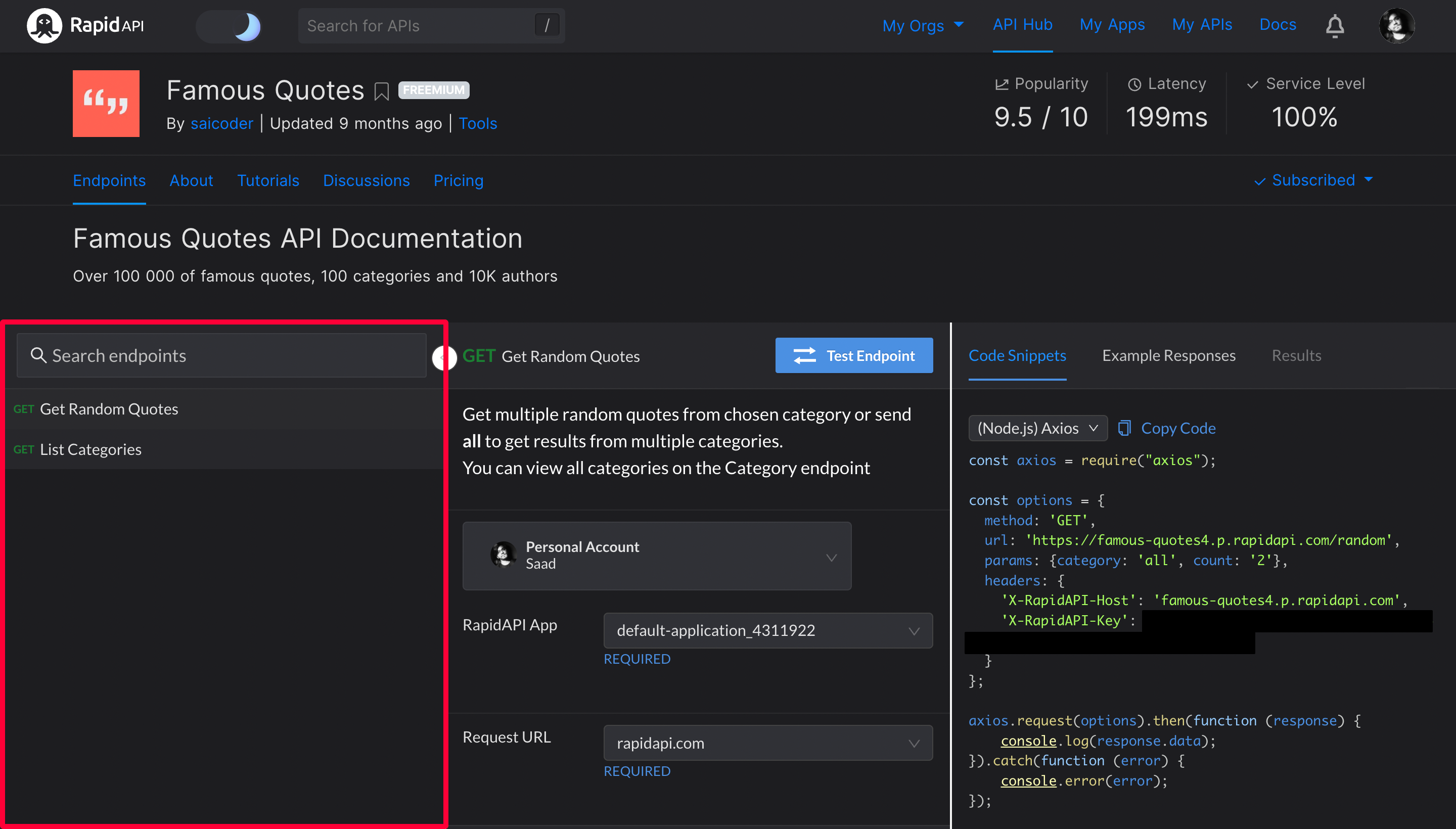Bookmark the Famous Quotes API
Image resolution: width=1456 pixels, height=829 pixels.
coord(382,91)
